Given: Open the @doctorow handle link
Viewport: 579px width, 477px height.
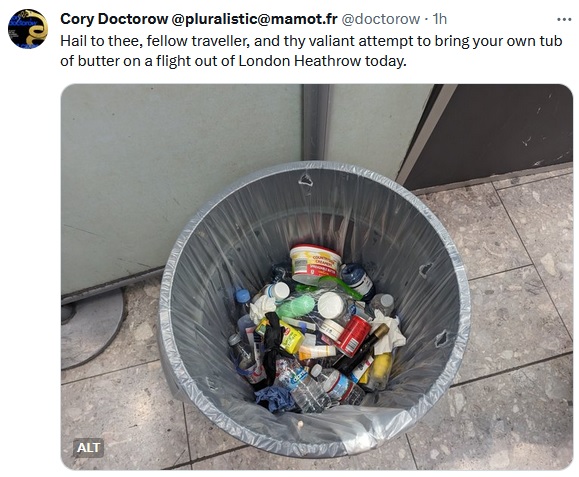Looking at the screenshot, I should tap(380, 19).
